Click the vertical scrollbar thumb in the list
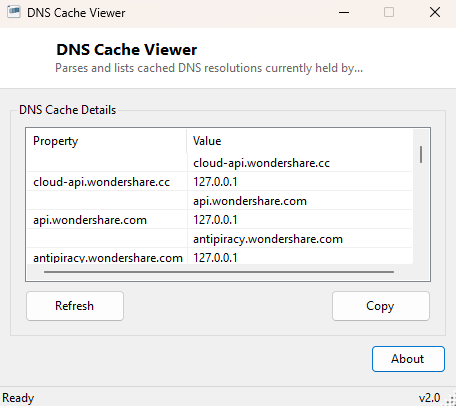 click(421, 154)
